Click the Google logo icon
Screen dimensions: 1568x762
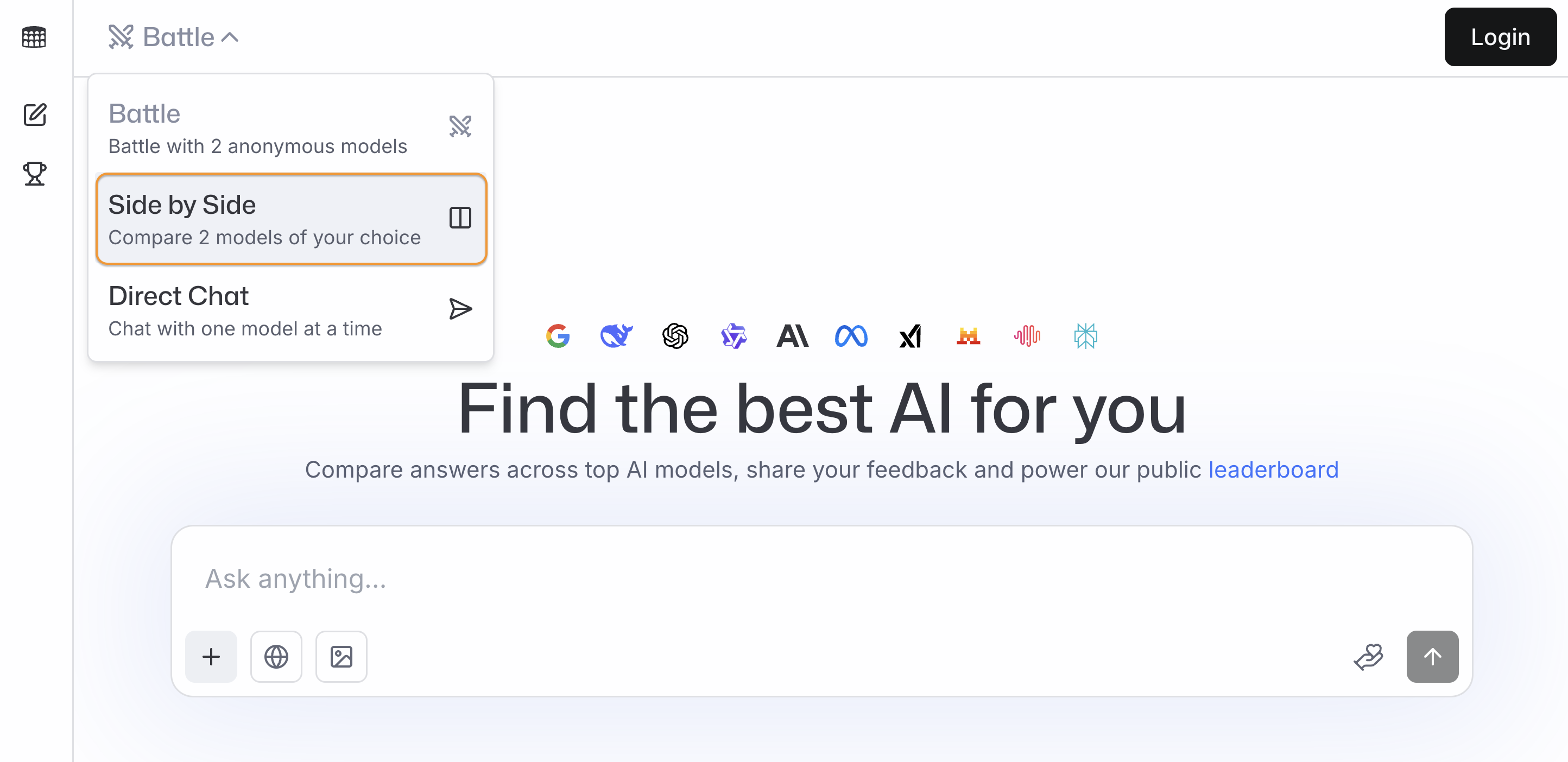click(x=558, y=336)
